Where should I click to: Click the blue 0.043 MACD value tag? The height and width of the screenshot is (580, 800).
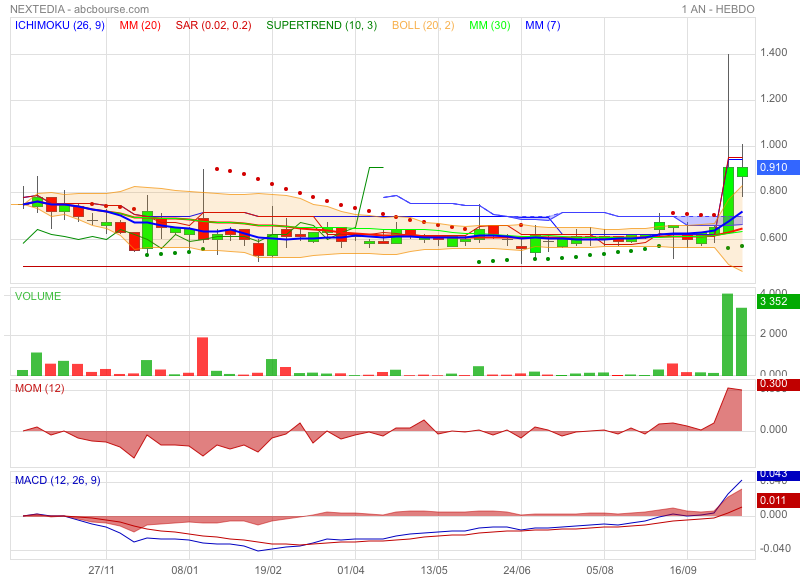[x=778, y=475]
